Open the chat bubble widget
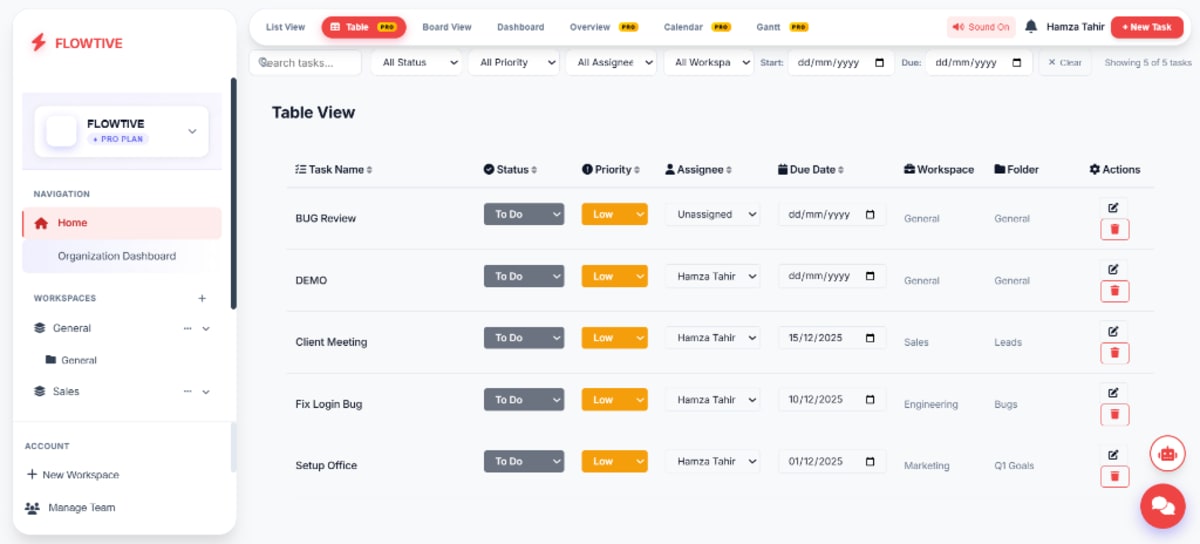 coord(1163,505)
